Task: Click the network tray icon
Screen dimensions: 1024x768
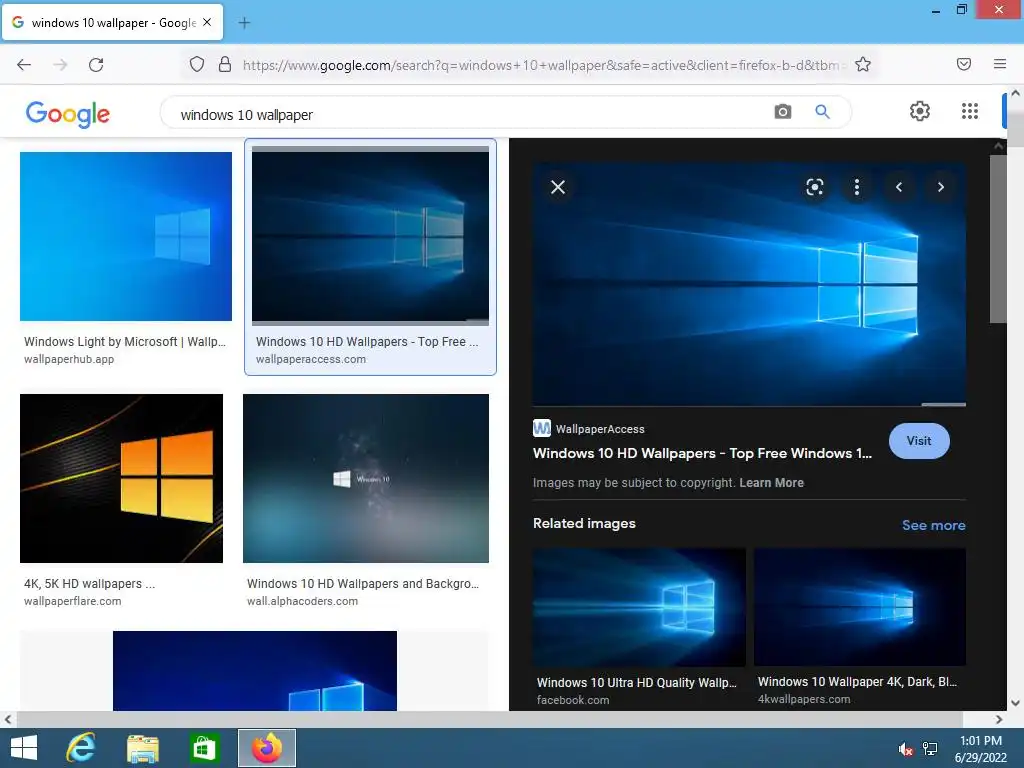Action: point(930,749)
